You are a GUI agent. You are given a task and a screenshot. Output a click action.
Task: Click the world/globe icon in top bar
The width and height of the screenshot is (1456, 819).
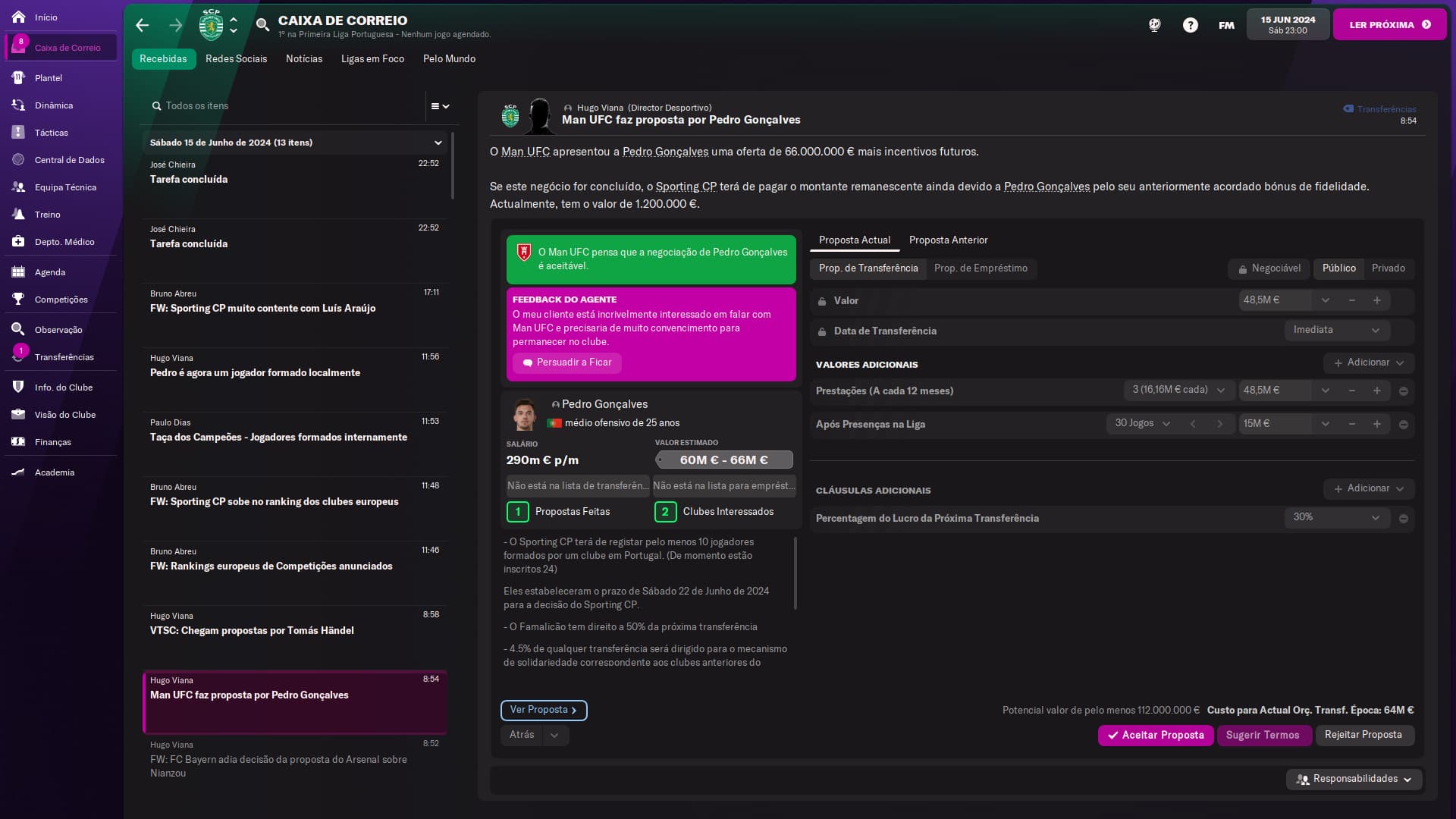pos(1155,25)
